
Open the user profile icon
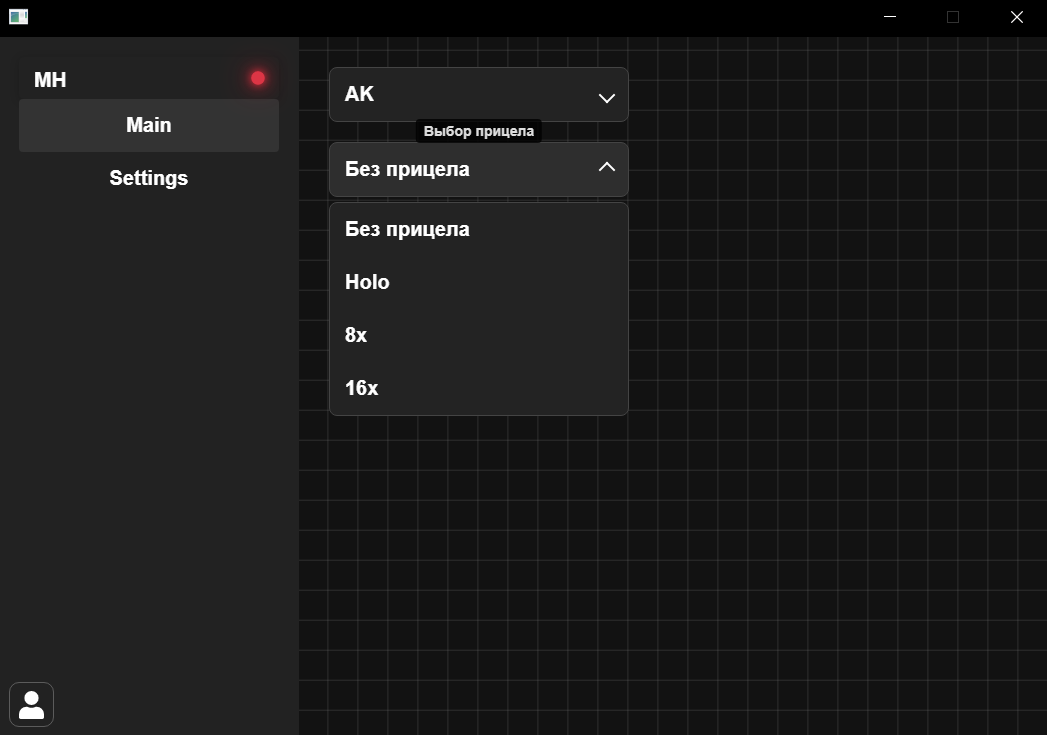click(31, 705)
